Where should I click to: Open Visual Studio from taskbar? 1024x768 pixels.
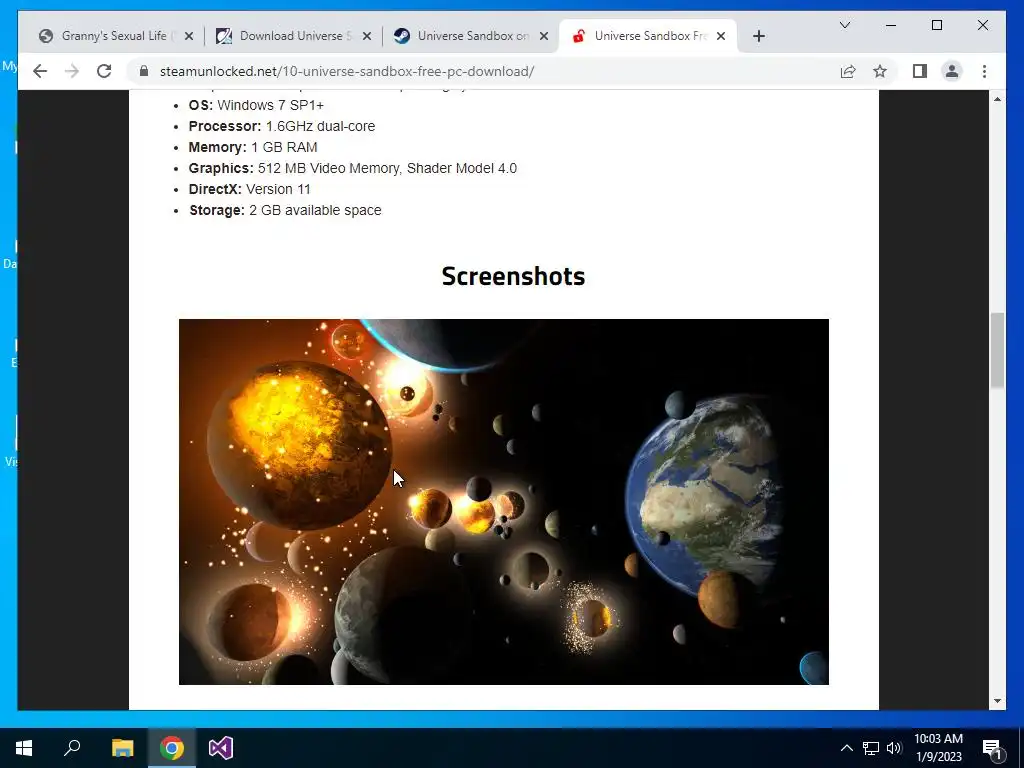(221, 748)
